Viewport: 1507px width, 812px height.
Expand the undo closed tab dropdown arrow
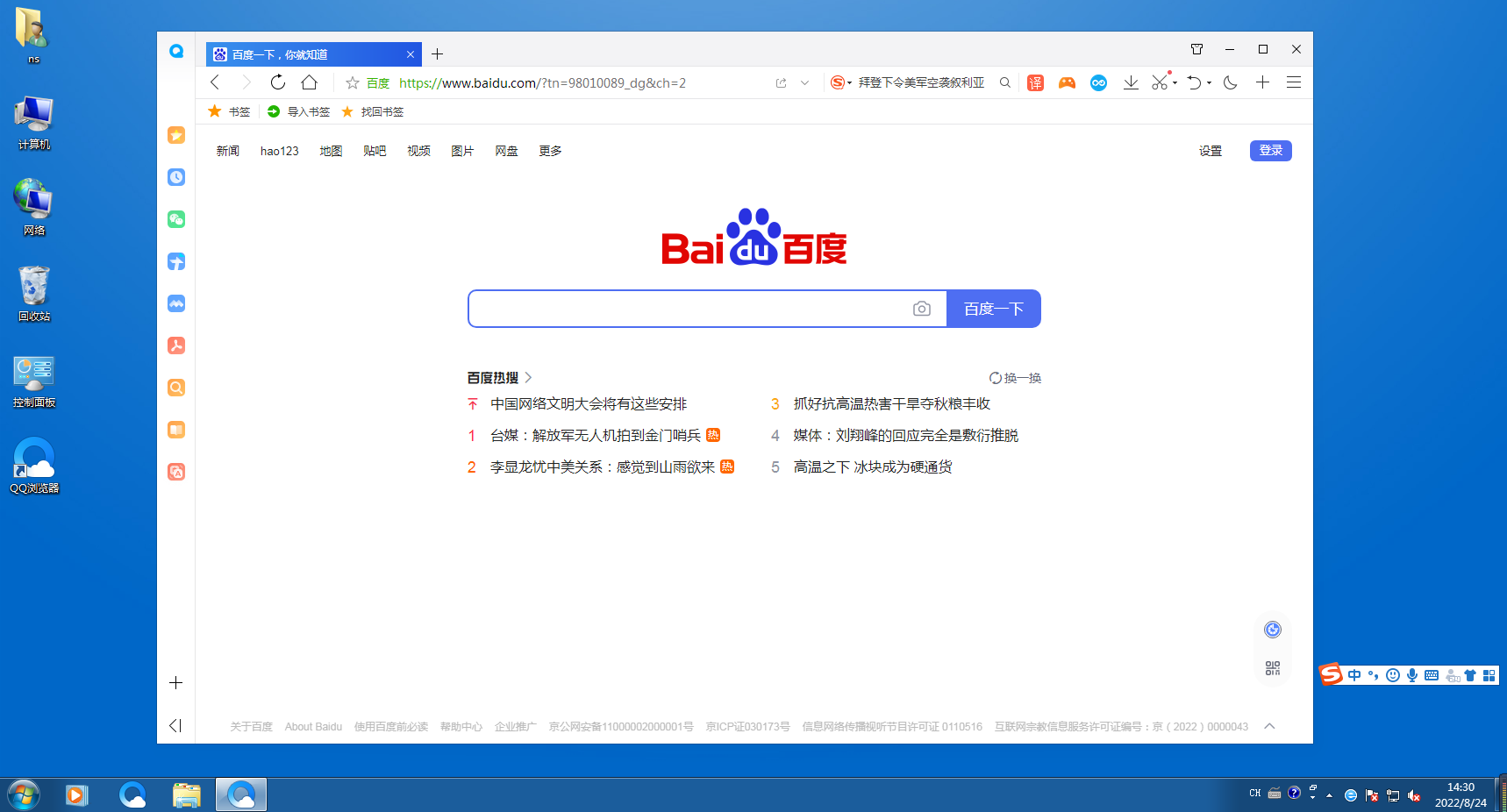click(1209, 83)
